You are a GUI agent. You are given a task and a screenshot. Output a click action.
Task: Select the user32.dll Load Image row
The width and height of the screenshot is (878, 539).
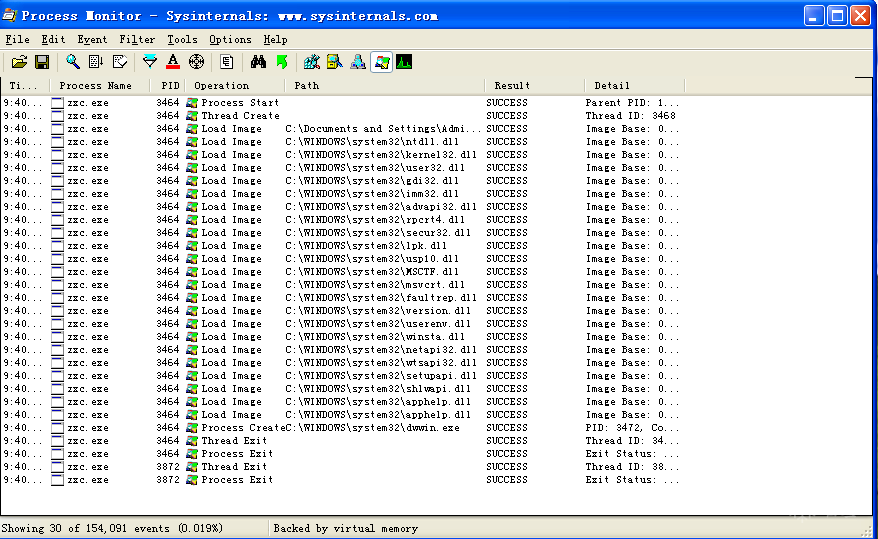pyautogui.click(x=342, y=168)
